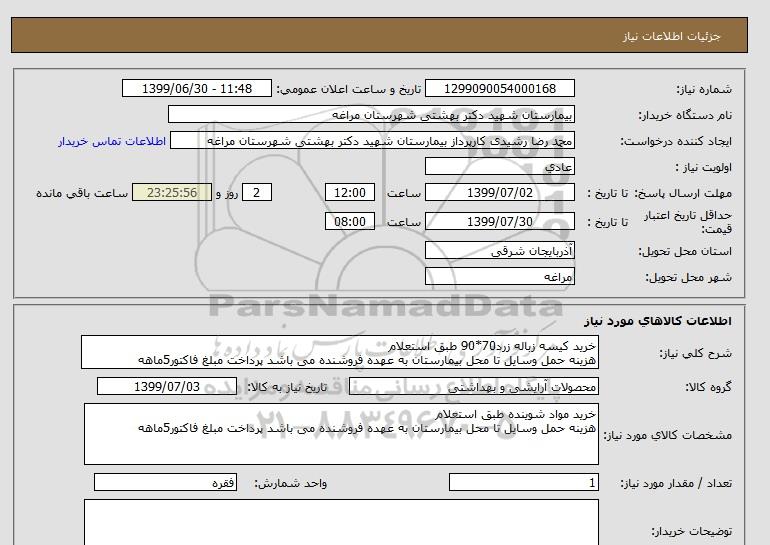The image size is (770, 545).
Task: Click the general need description text box
Action: pos(340,353)
